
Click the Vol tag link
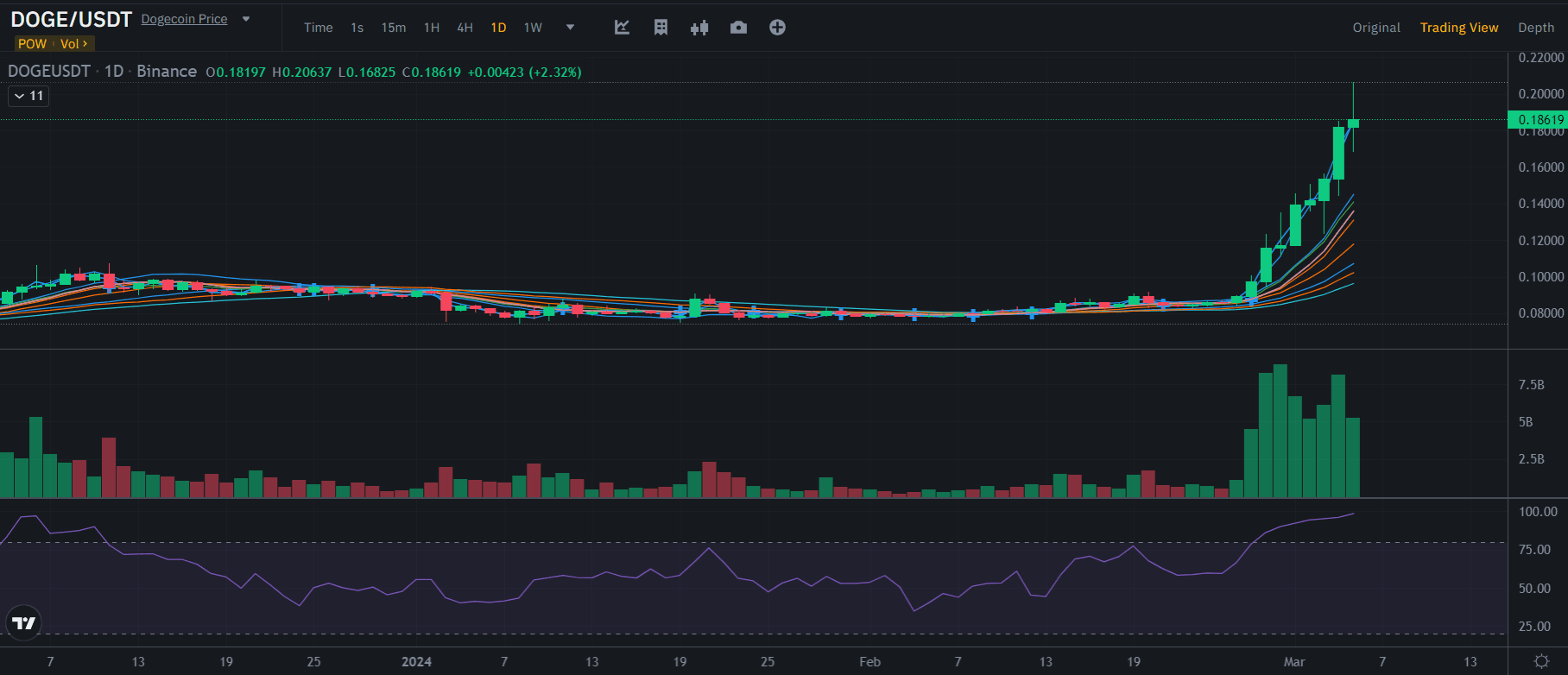[73, 44]
